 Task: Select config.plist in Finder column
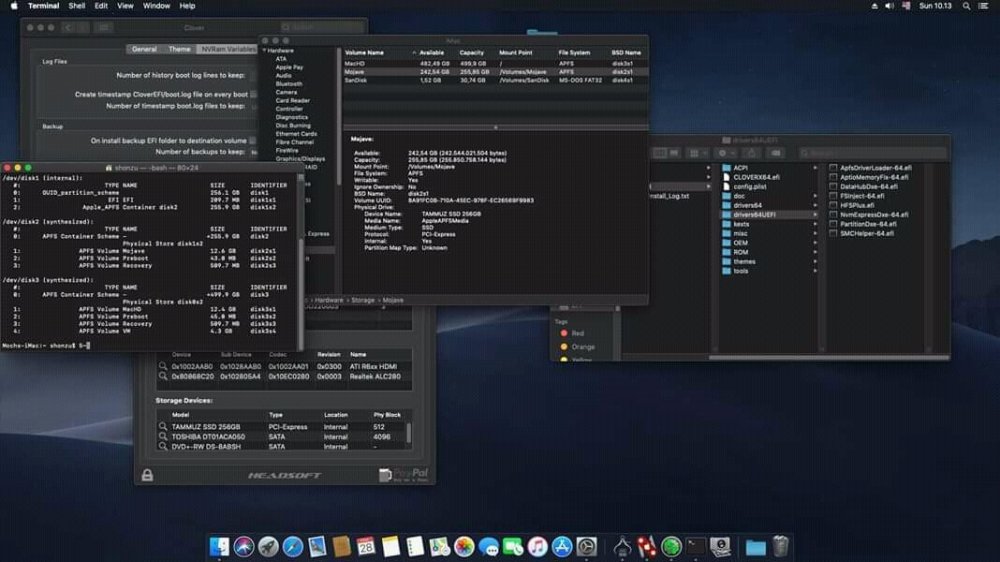[749, 187]
